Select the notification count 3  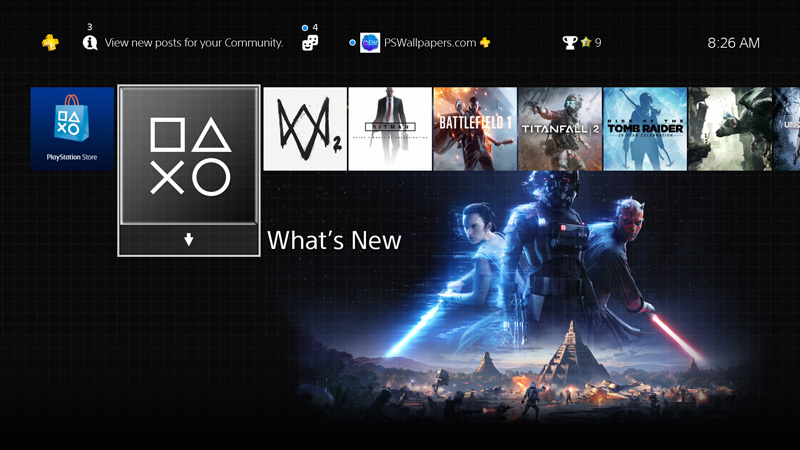(90, 27)
